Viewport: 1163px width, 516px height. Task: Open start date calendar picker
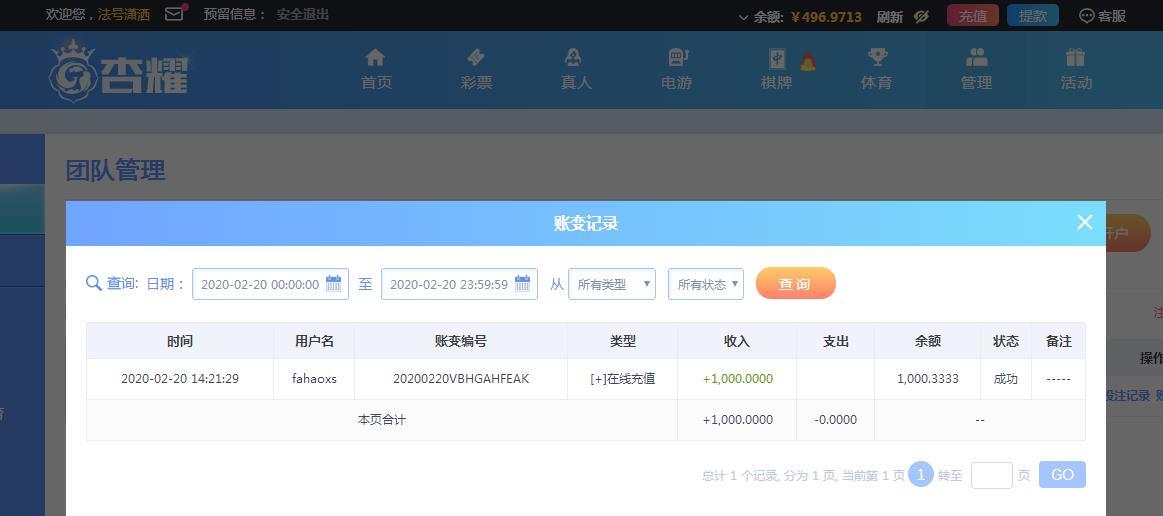coord(334,283)
